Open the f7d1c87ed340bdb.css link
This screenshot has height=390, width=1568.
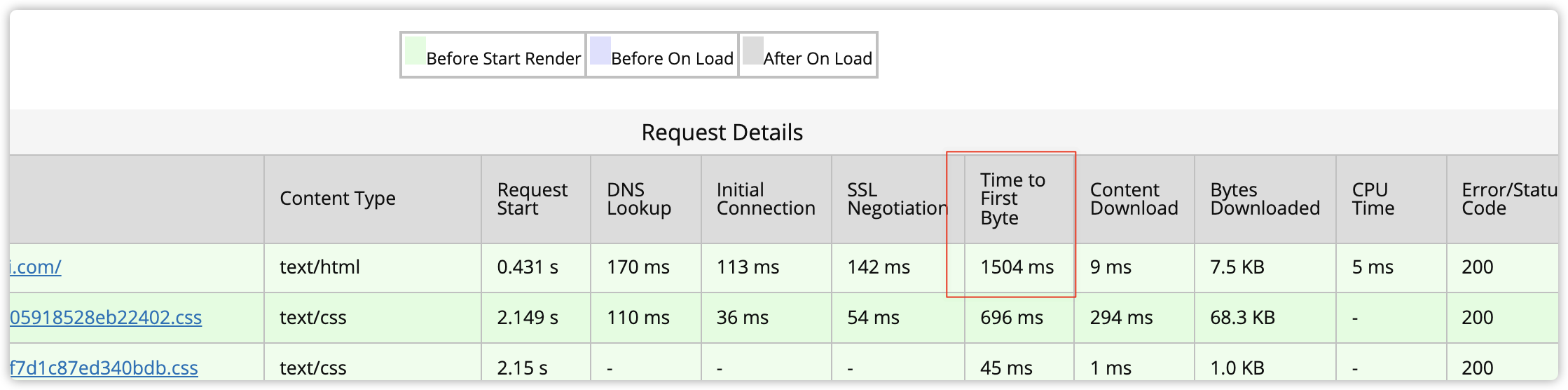104,368
